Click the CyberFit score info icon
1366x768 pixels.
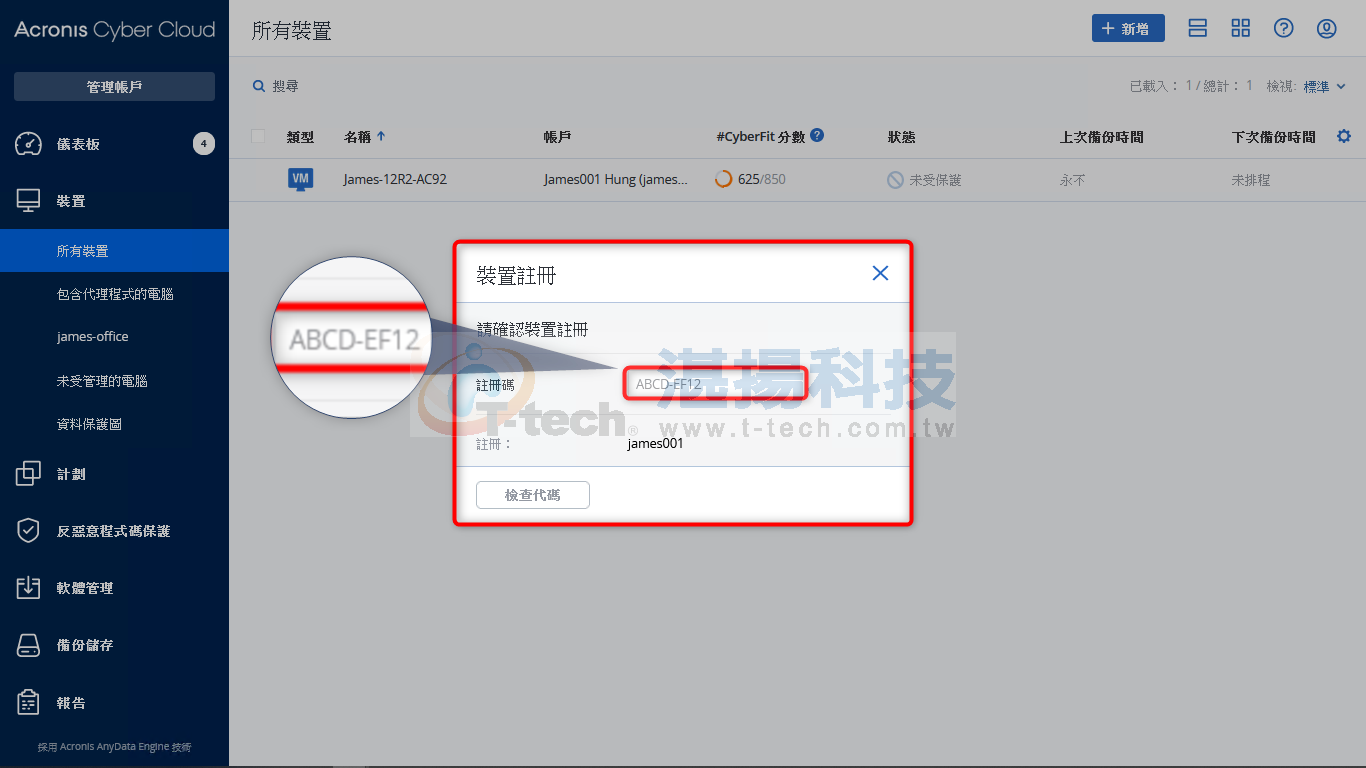(817, 135)
